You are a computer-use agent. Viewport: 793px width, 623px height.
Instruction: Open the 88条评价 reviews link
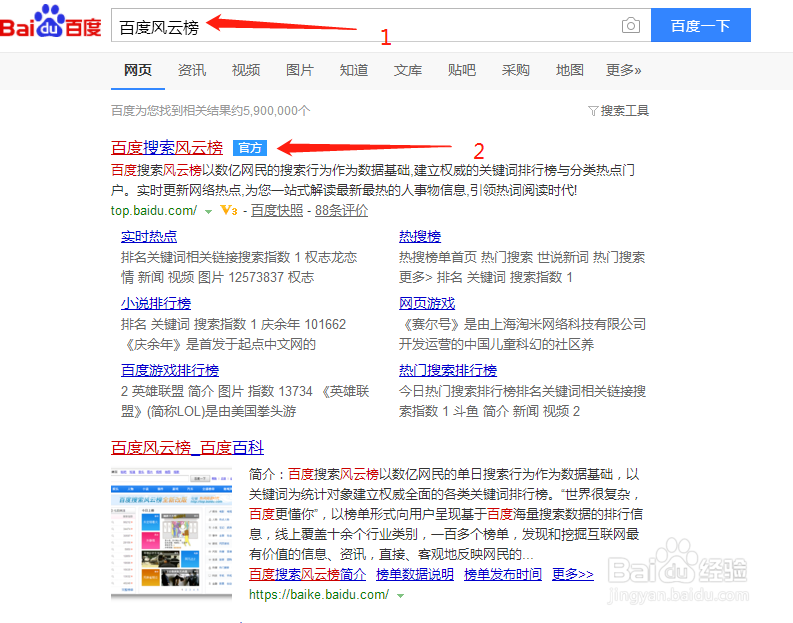click(x=341, y=210)
